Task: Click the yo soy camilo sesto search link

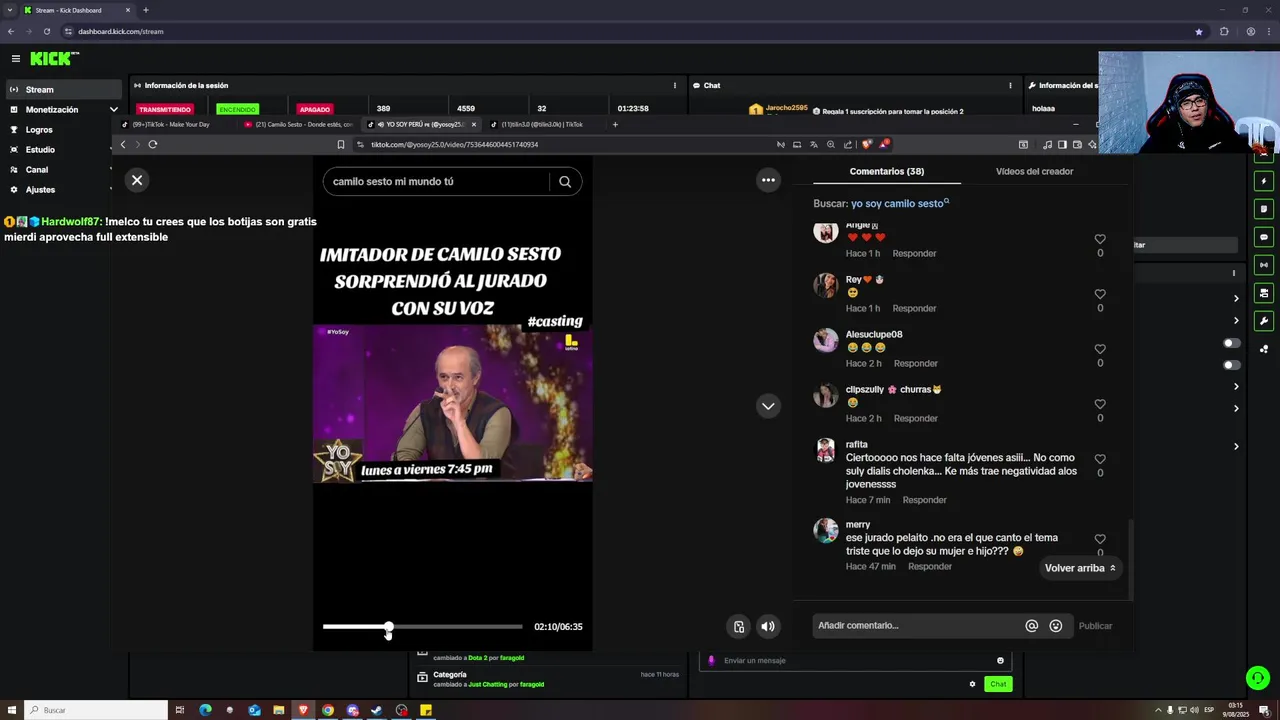Action: [897, 203]
